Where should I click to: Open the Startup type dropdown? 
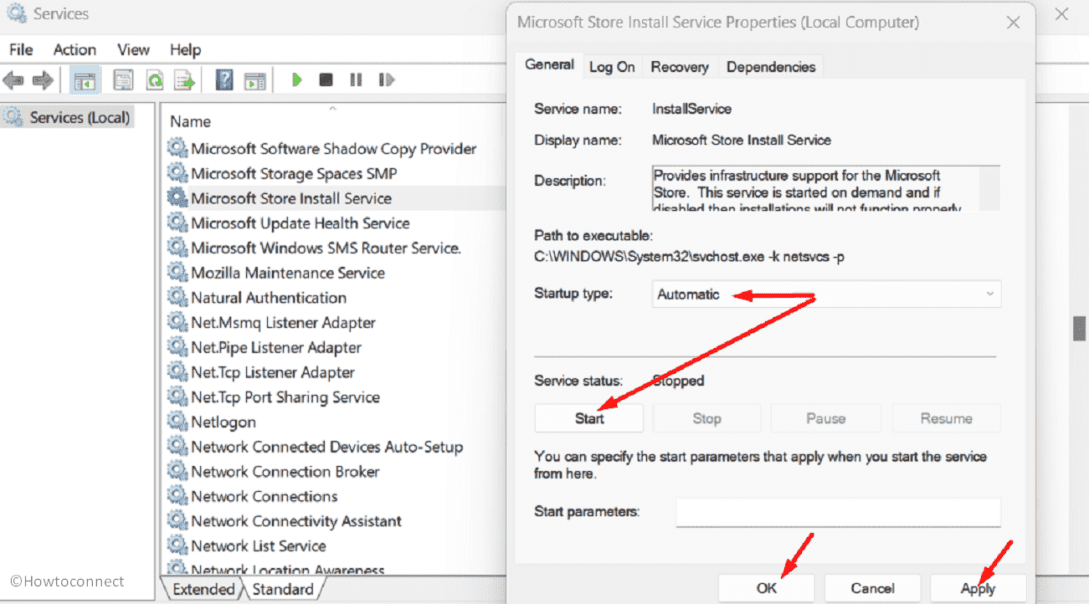(826, 294)
